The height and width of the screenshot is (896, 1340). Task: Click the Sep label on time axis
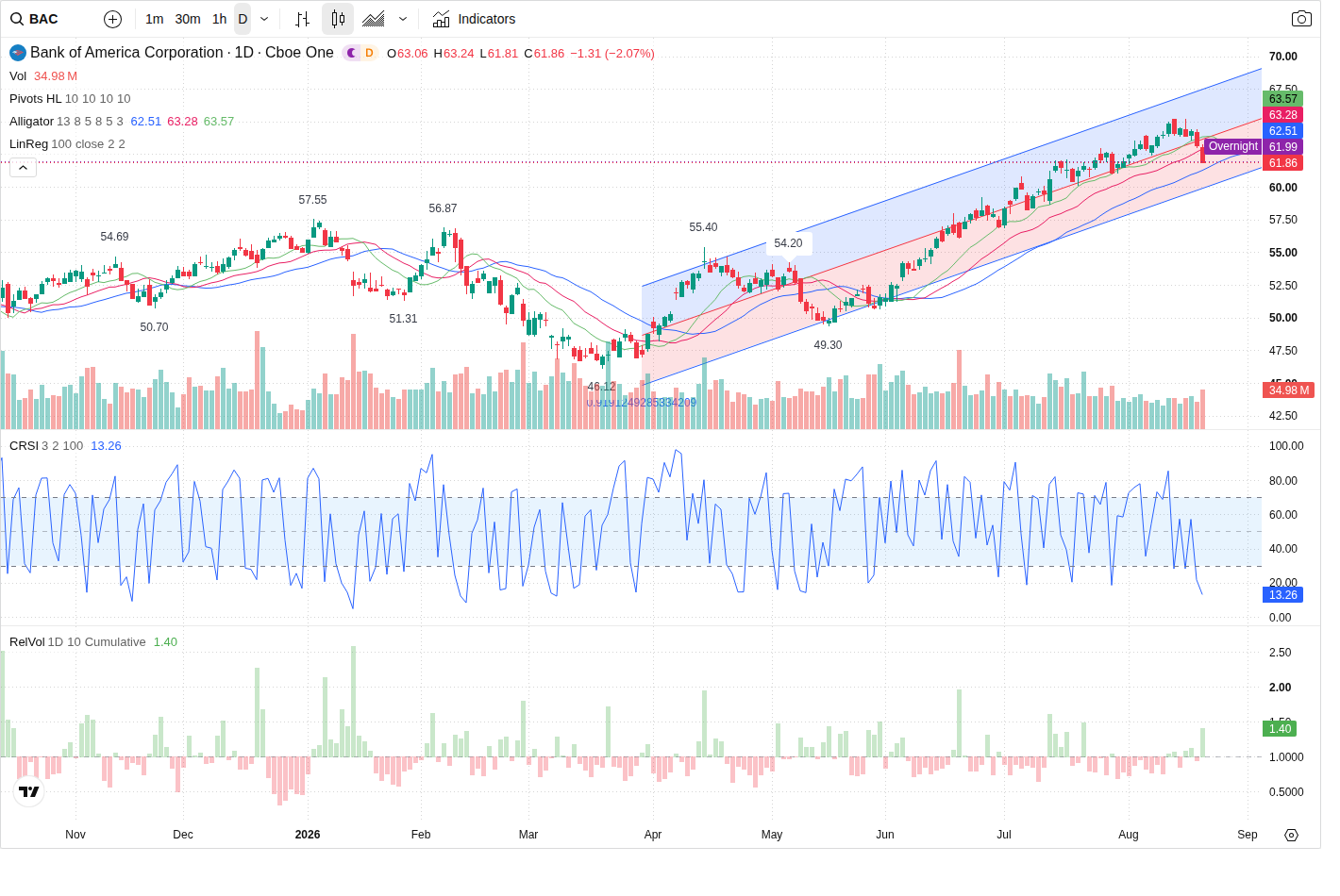1248,835
